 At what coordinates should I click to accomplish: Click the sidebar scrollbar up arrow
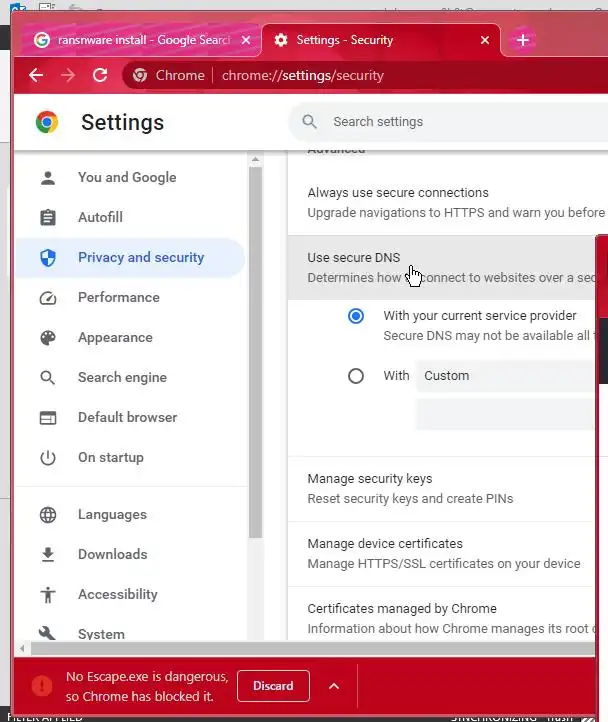pos(256,160)
